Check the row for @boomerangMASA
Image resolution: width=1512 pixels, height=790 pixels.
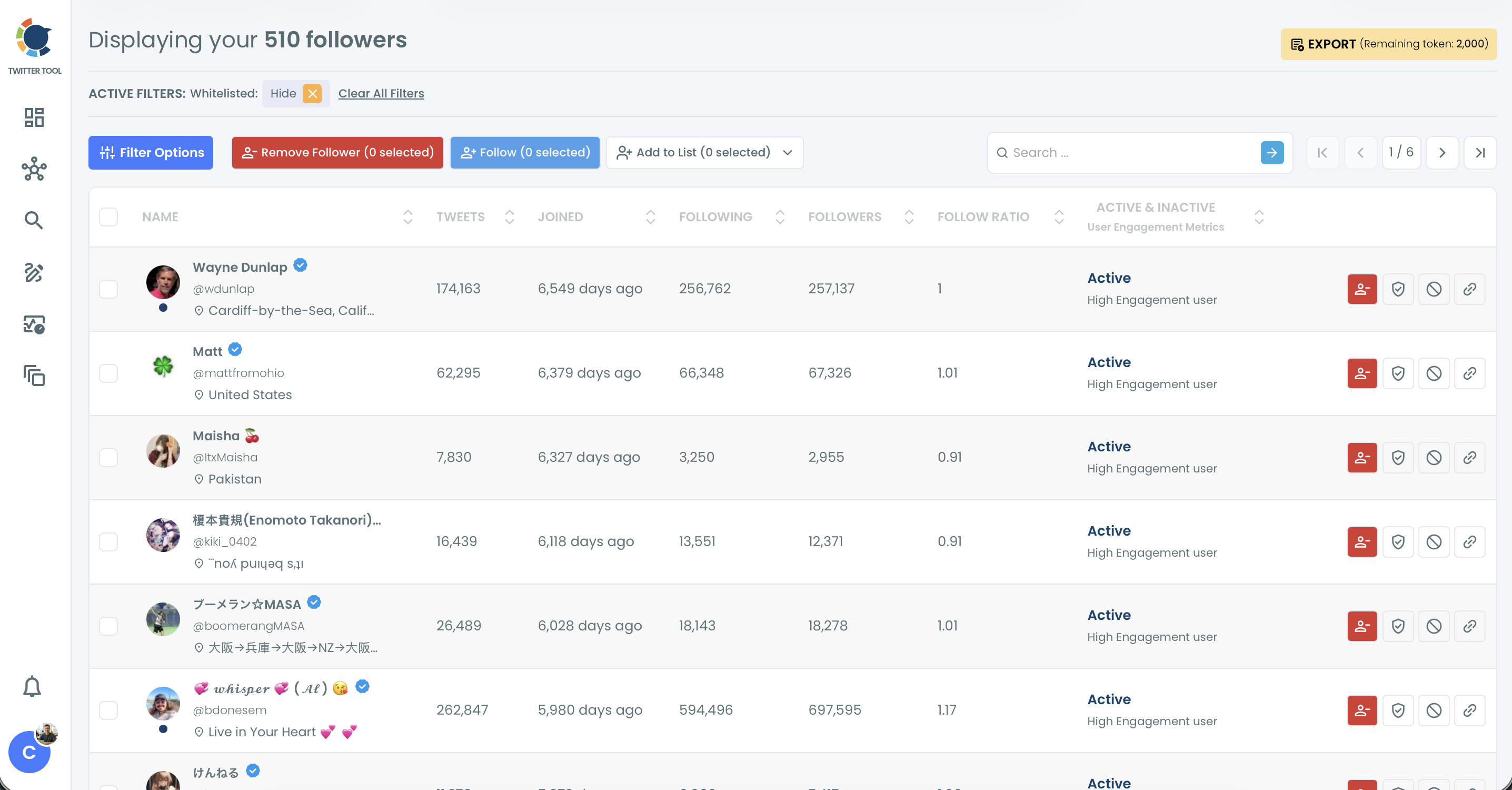(x=108, y=626)
